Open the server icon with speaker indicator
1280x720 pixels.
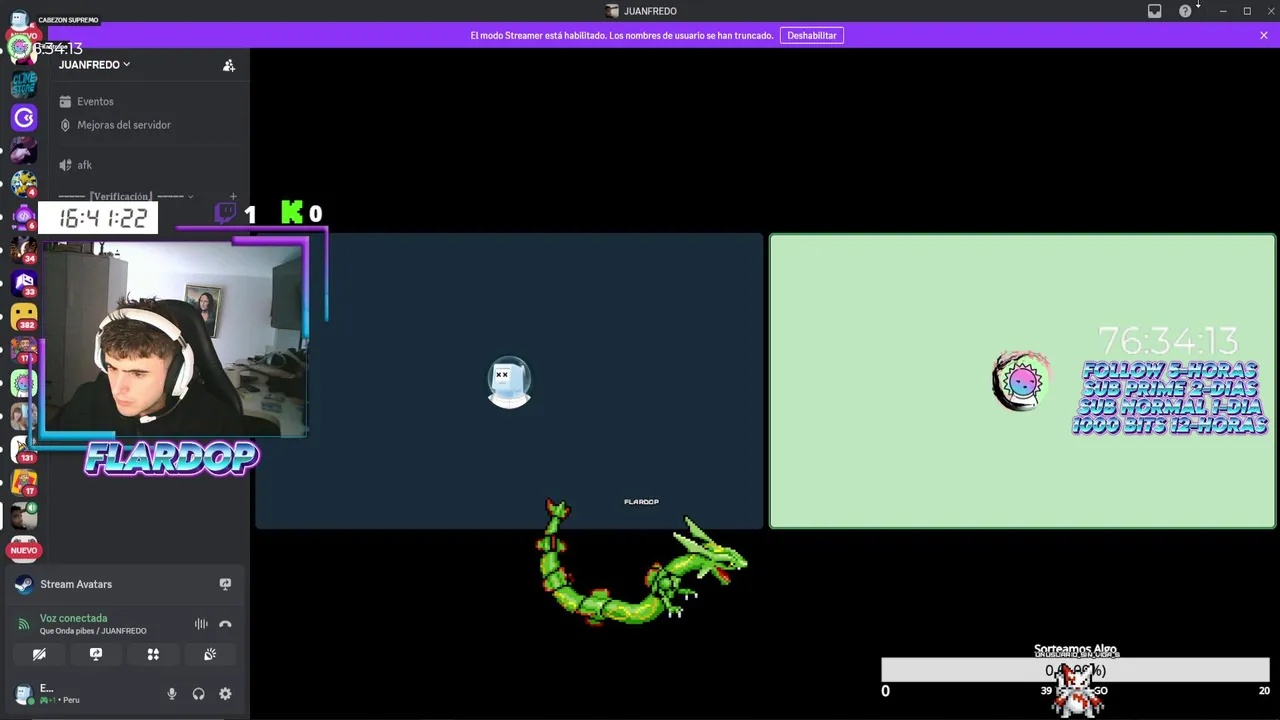click(24, 516)
